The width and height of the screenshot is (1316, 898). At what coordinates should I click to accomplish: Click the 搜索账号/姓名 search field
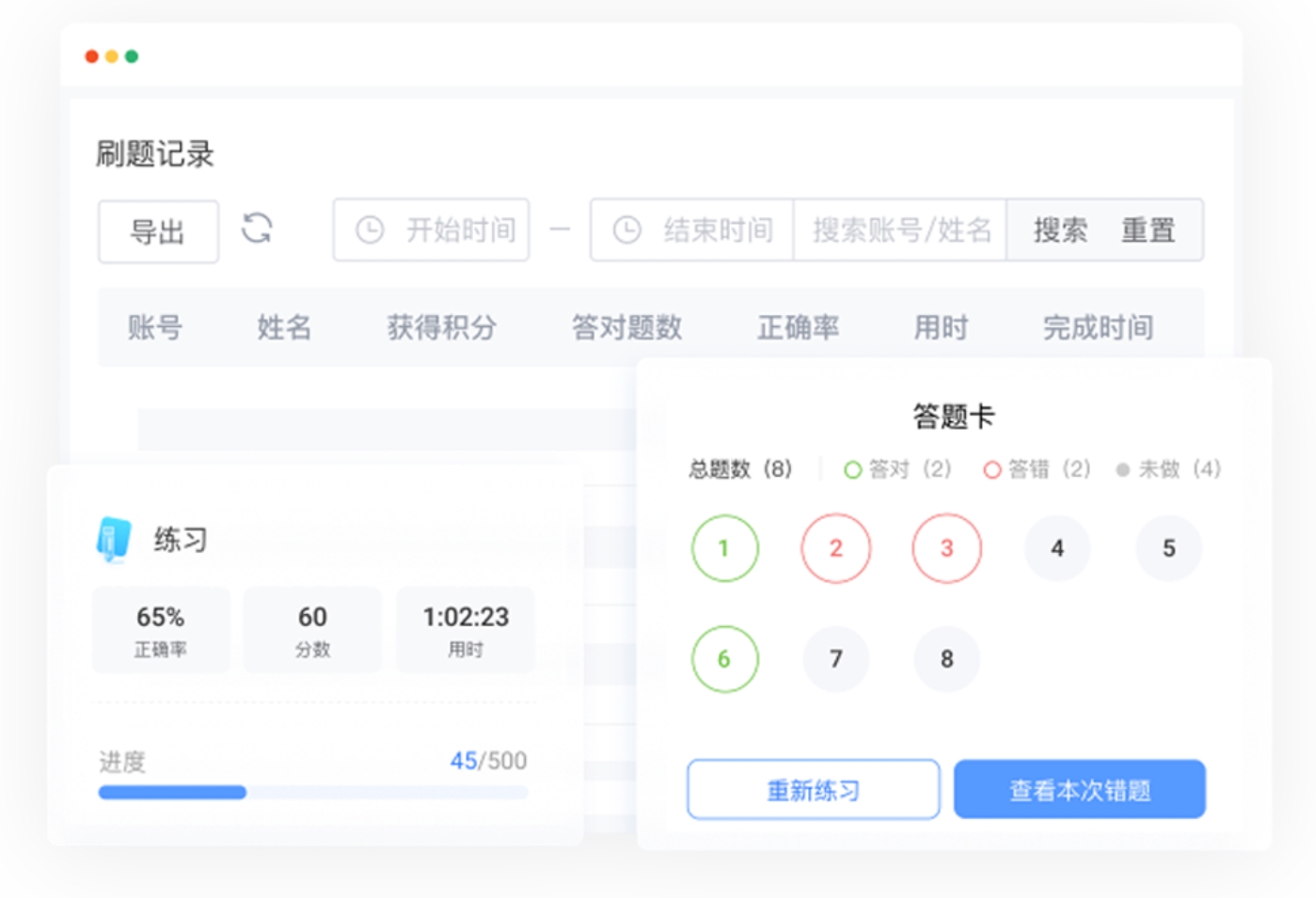(900, 230)
